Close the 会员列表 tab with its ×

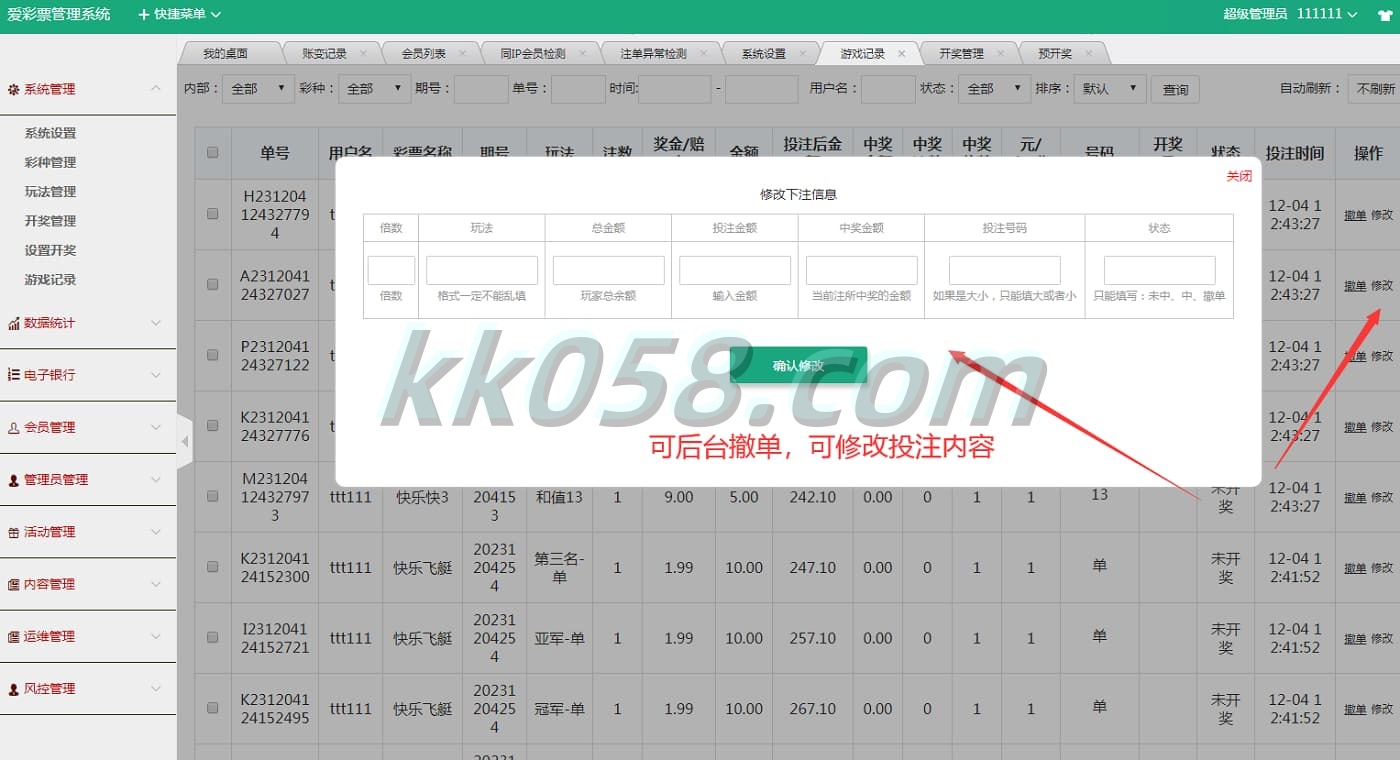[462, 54]
